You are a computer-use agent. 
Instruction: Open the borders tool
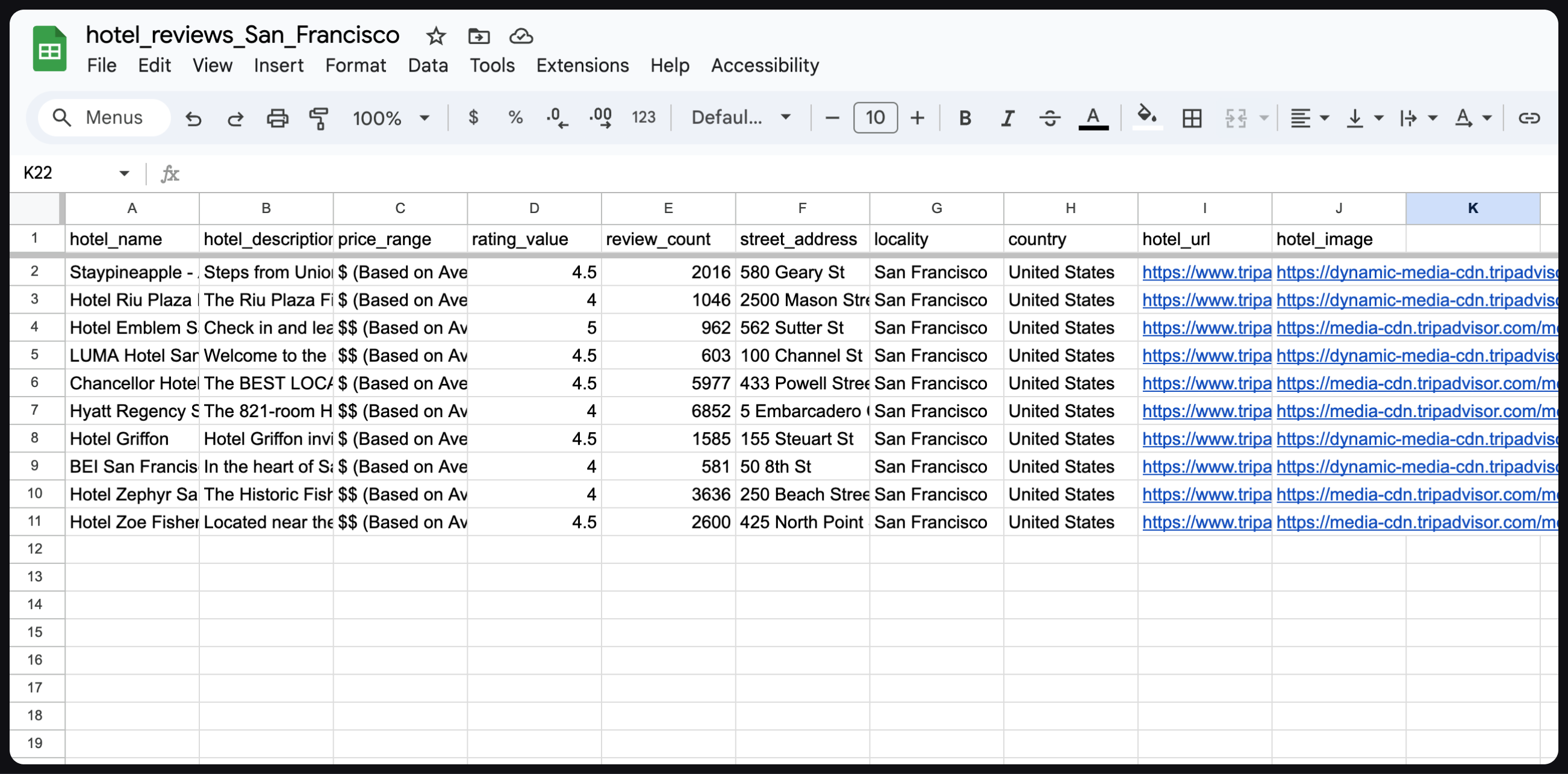pyautogui.click(x=1191, y=118)
